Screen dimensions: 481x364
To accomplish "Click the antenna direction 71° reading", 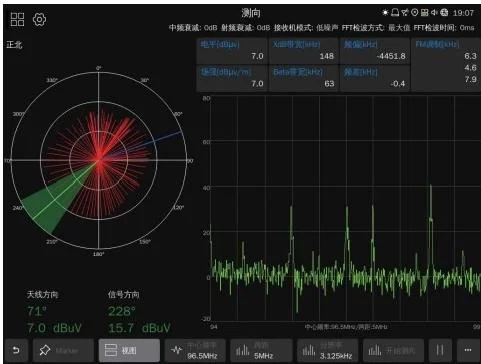I will coord(37,311).
